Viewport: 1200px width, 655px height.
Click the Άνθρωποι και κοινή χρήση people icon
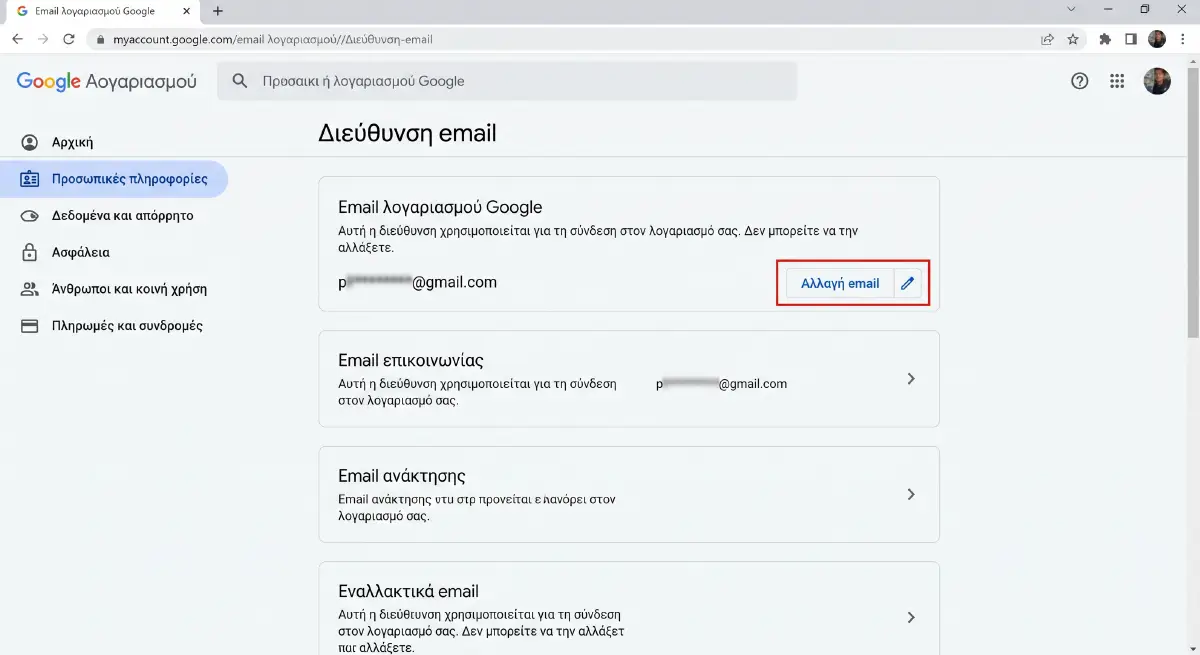tap(30, 289)
